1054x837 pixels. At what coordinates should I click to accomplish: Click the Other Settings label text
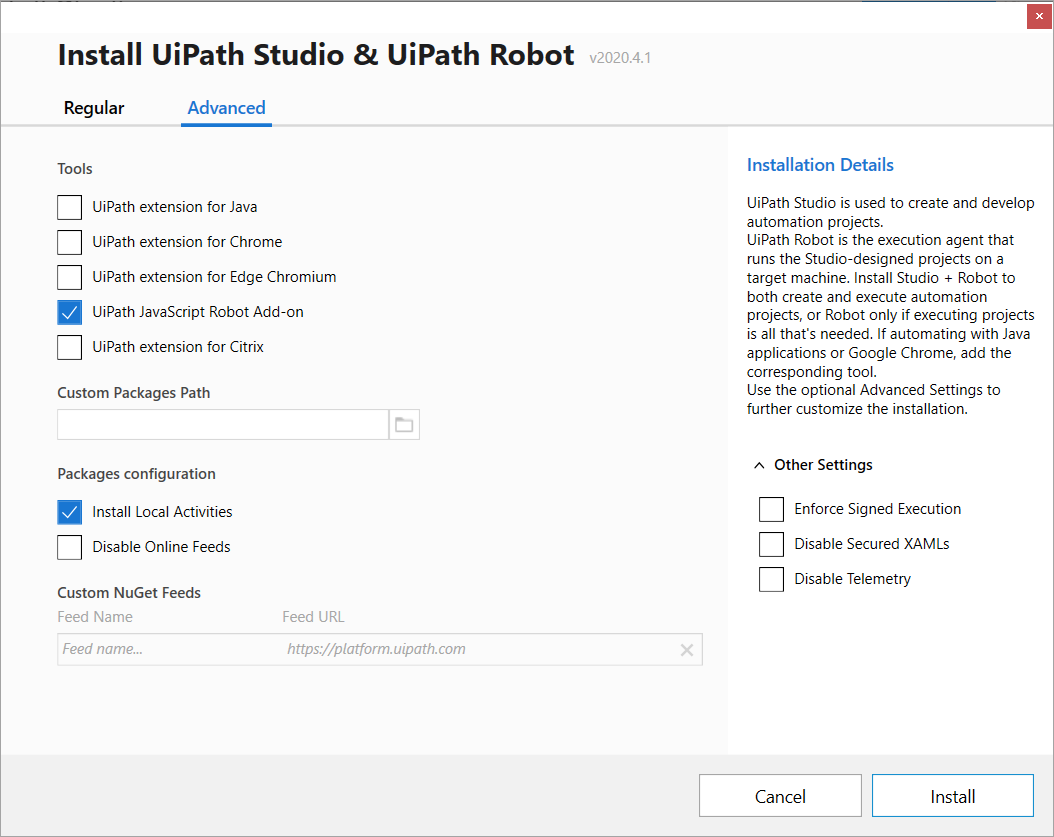(823, 465)
